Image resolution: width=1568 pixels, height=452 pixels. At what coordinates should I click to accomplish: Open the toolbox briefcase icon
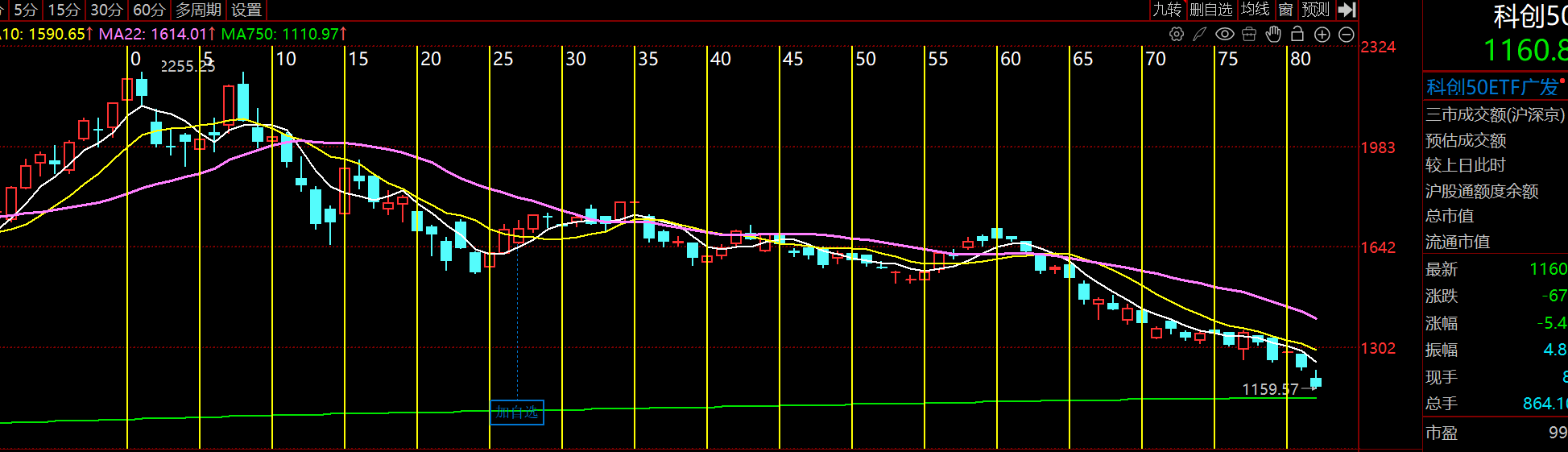tap(1249, 34)
